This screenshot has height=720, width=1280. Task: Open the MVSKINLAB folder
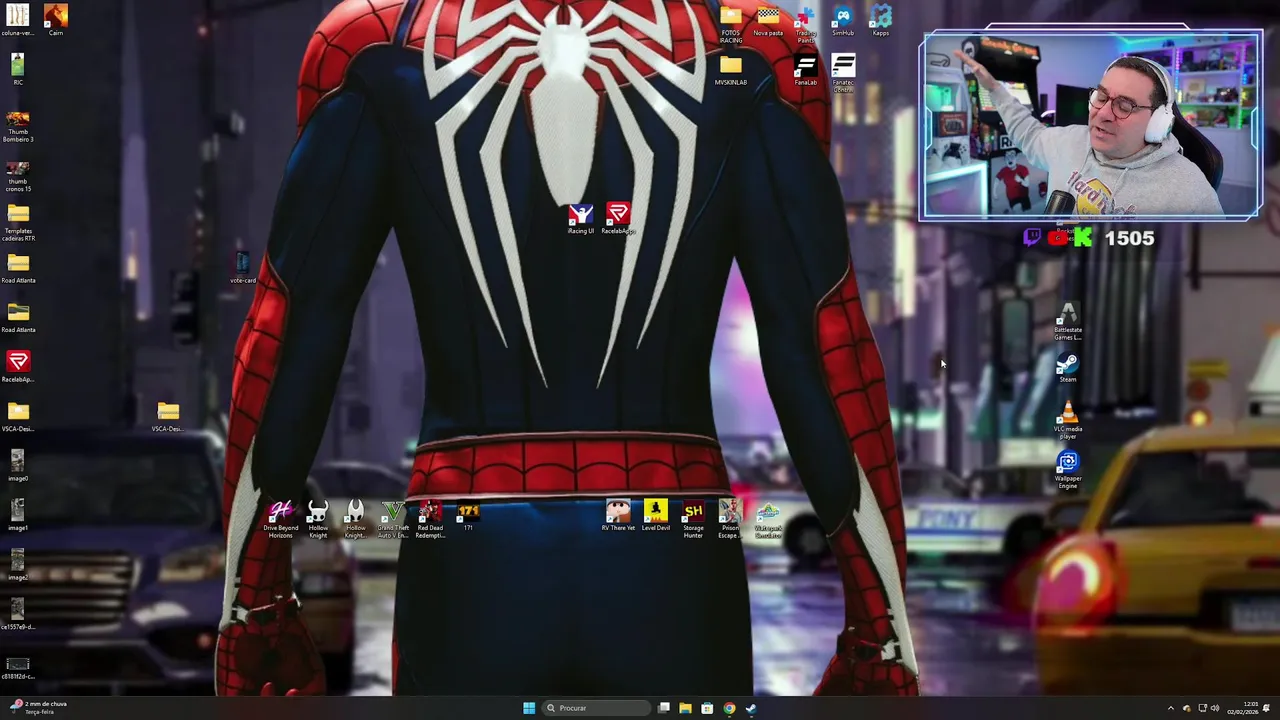pos(731,70)
